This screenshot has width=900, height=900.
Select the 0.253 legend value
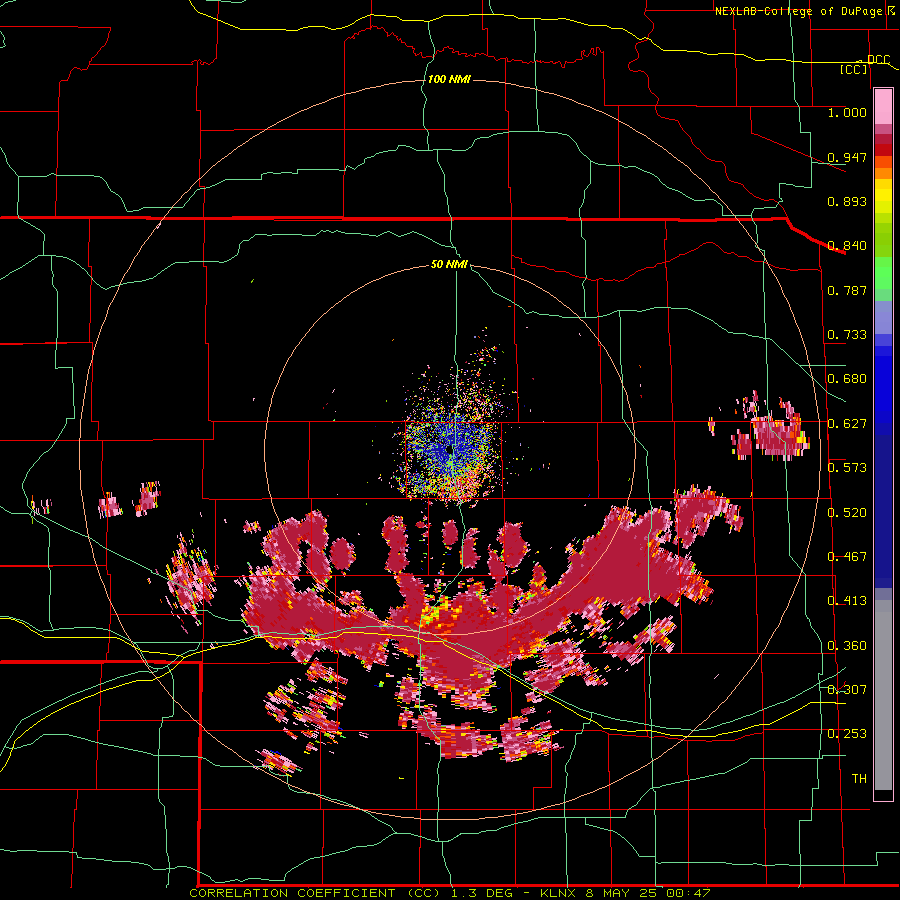point(847,734)
